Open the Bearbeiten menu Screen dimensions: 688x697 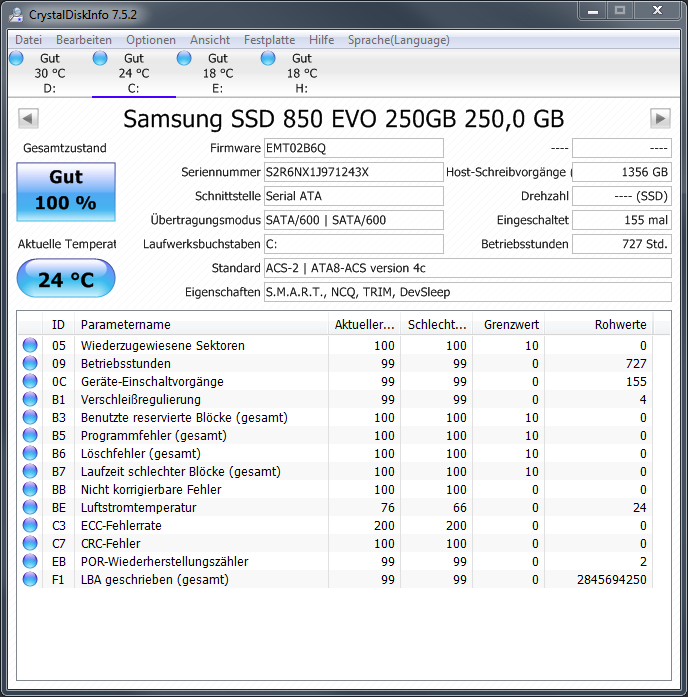pos(84,40)
